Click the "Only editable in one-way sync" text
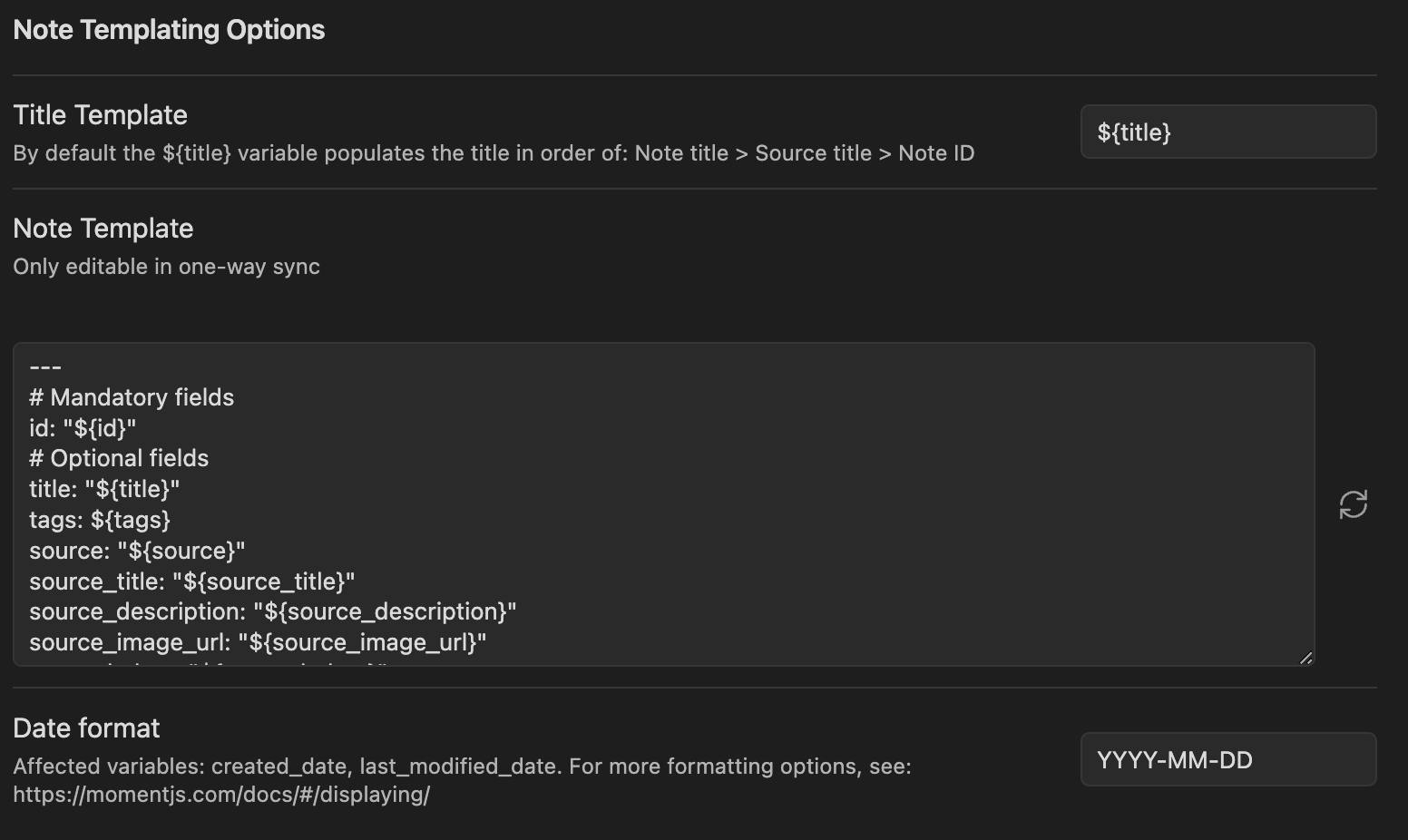Screen dimensions: 1408x840 (166, 267)
